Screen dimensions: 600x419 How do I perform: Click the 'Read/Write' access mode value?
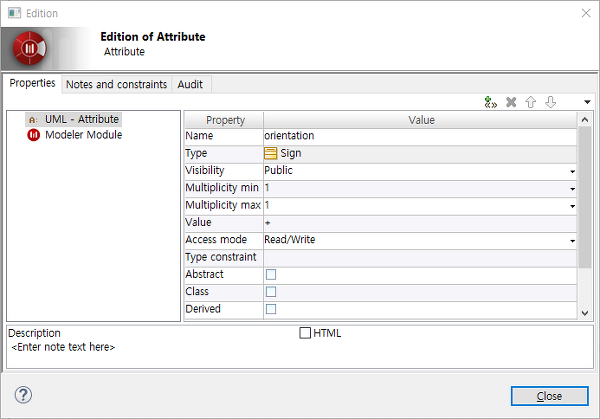pyautogui.click(x=290, y=240)
